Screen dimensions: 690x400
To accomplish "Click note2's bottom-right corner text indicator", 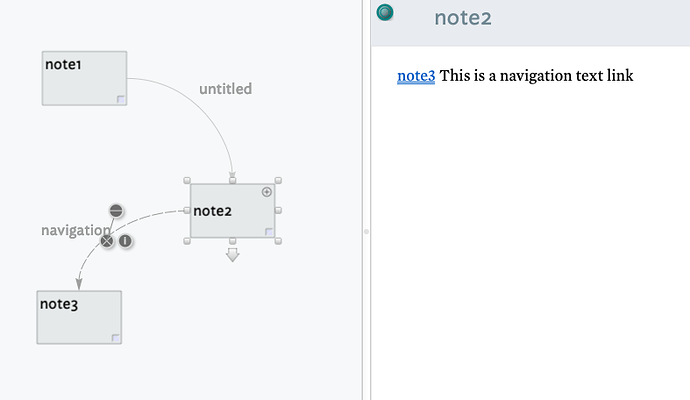I will [269, 232].
